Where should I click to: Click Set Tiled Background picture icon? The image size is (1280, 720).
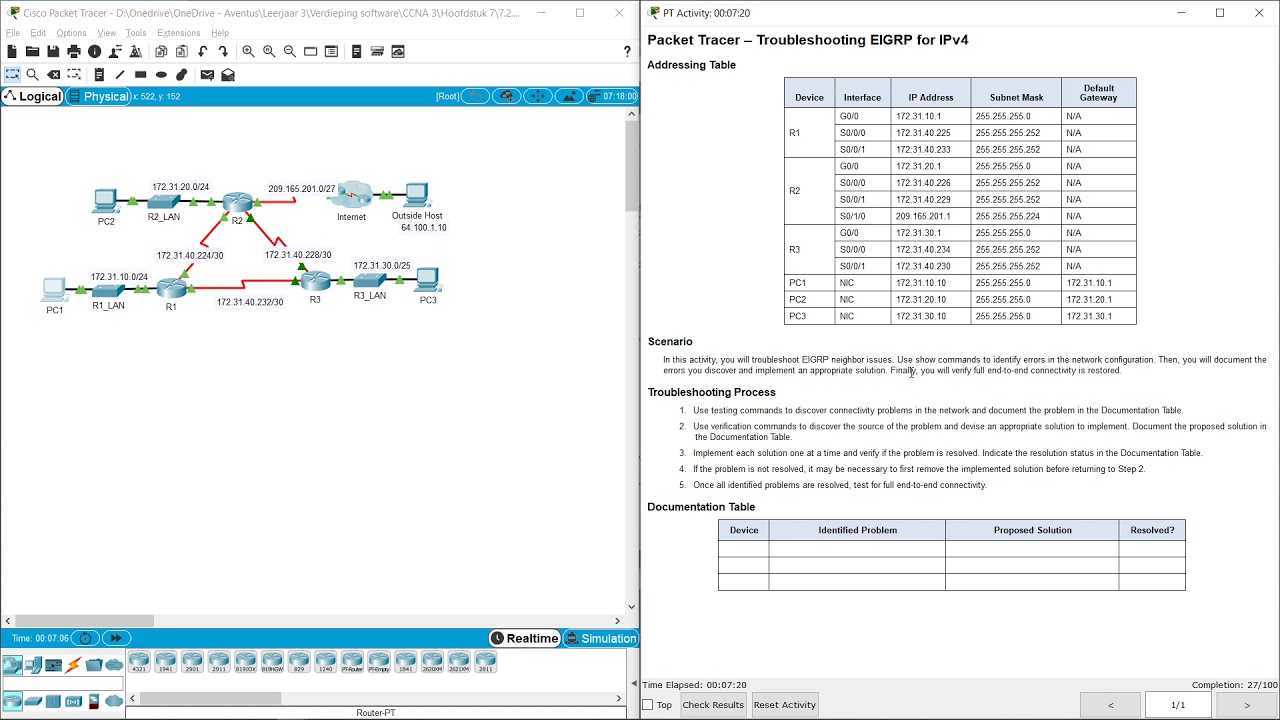coord(569,96)
